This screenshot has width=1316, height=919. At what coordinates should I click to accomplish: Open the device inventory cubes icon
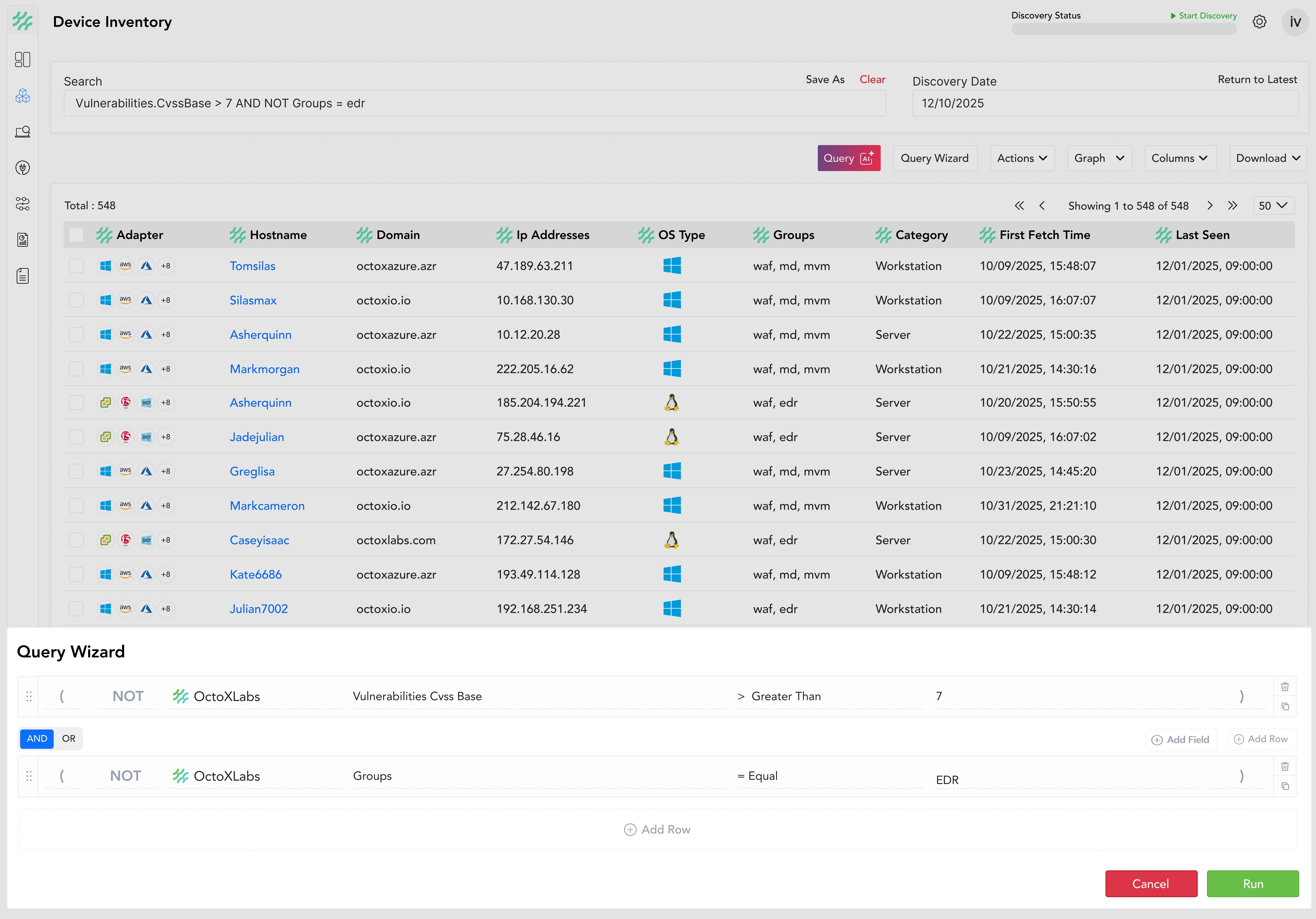22,96
